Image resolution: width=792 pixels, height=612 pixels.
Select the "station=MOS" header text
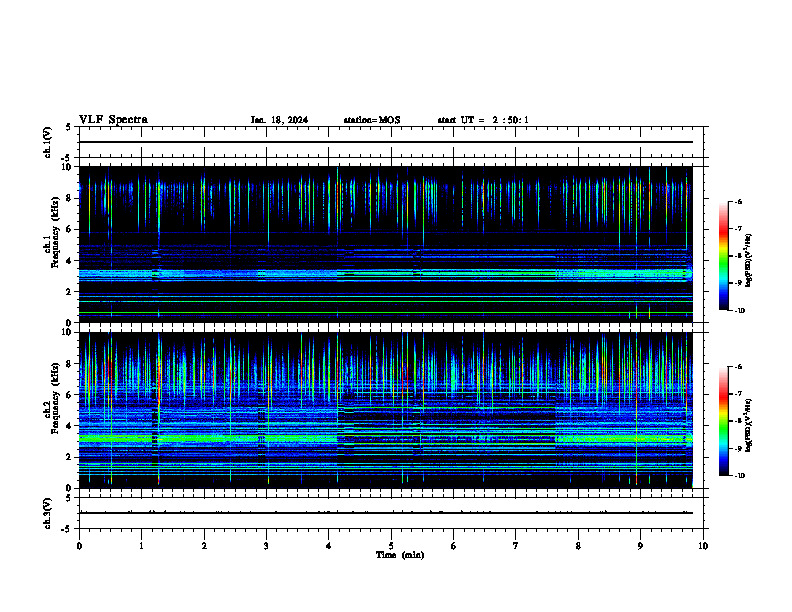coord(372,120)
